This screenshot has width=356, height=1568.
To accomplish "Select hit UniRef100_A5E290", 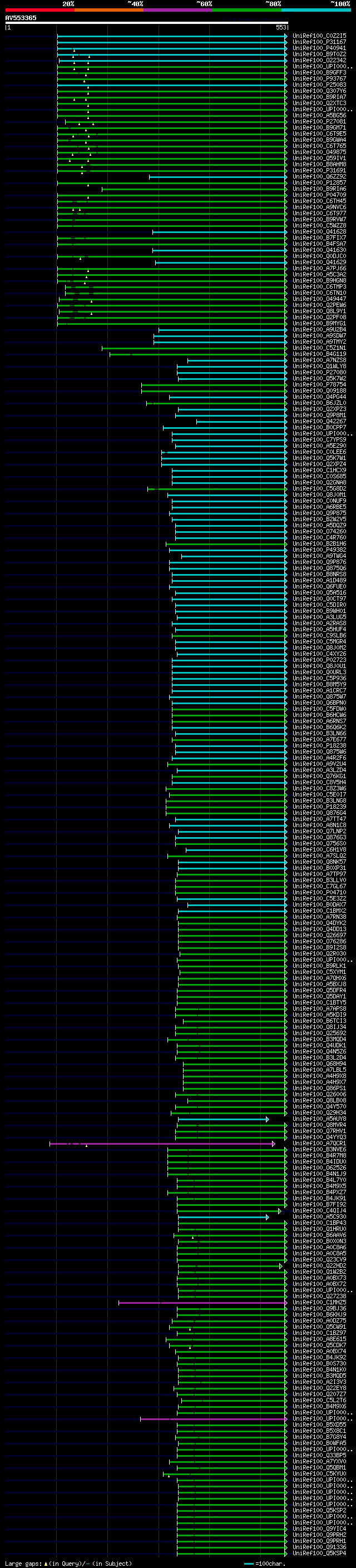I will click(x=319, y=446).
